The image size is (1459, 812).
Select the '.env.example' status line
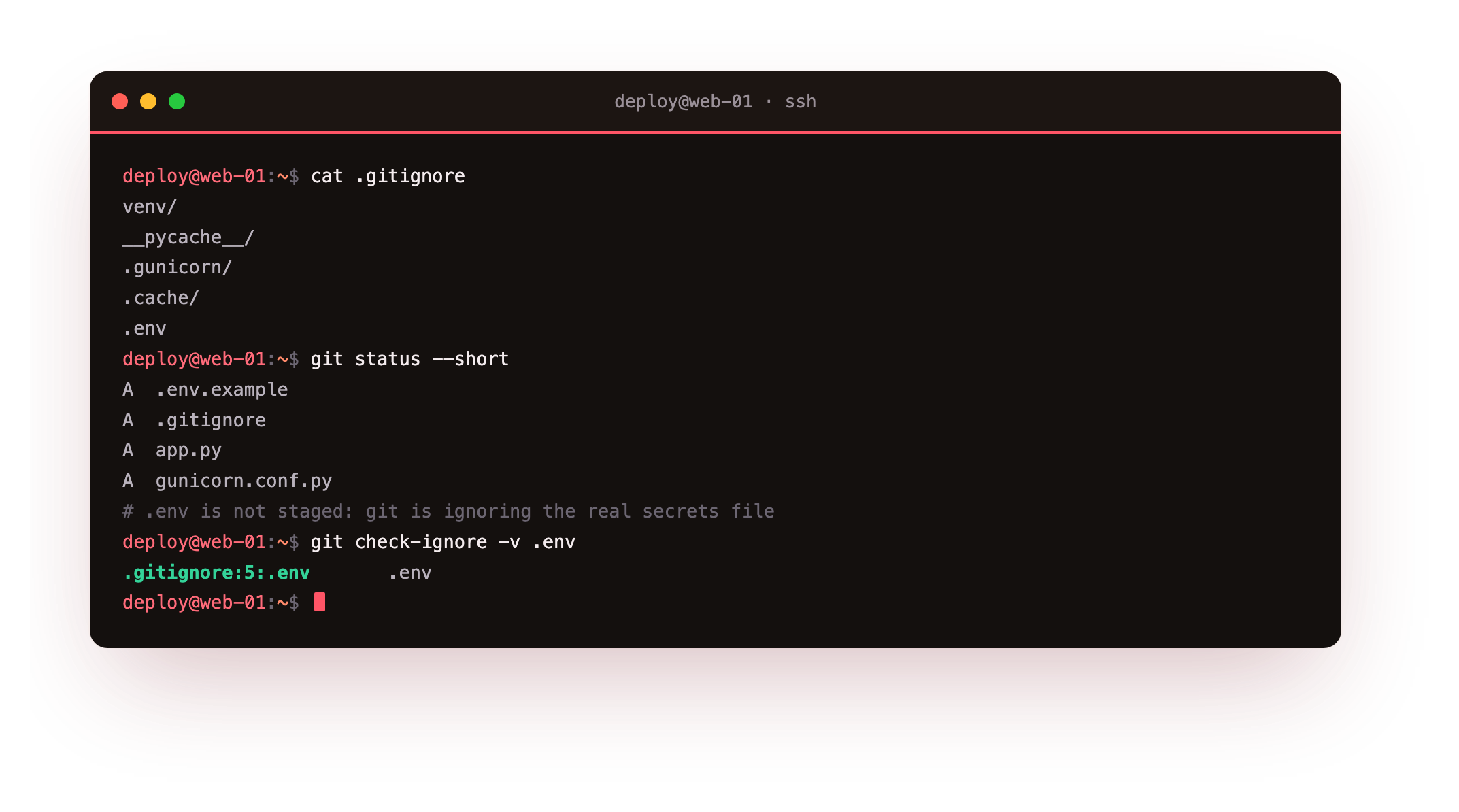[205, 390]
